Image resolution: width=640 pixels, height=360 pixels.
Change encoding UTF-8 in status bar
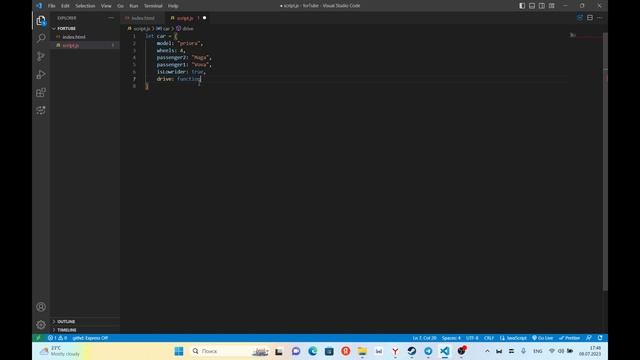pyautogui.click(x=472, y=338)
